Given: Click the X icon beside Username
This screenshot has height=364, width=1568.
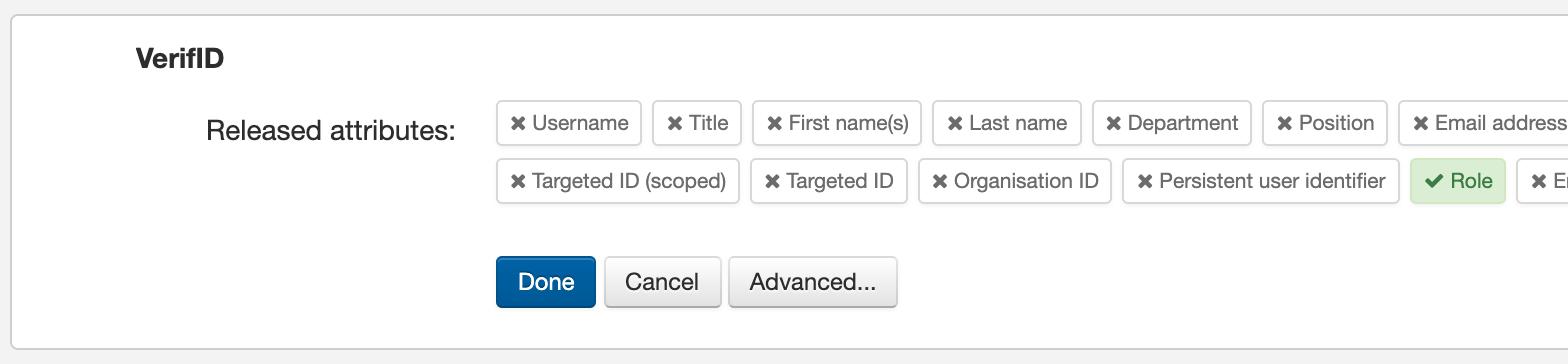Looking at the screenshot, I should 518,123.
